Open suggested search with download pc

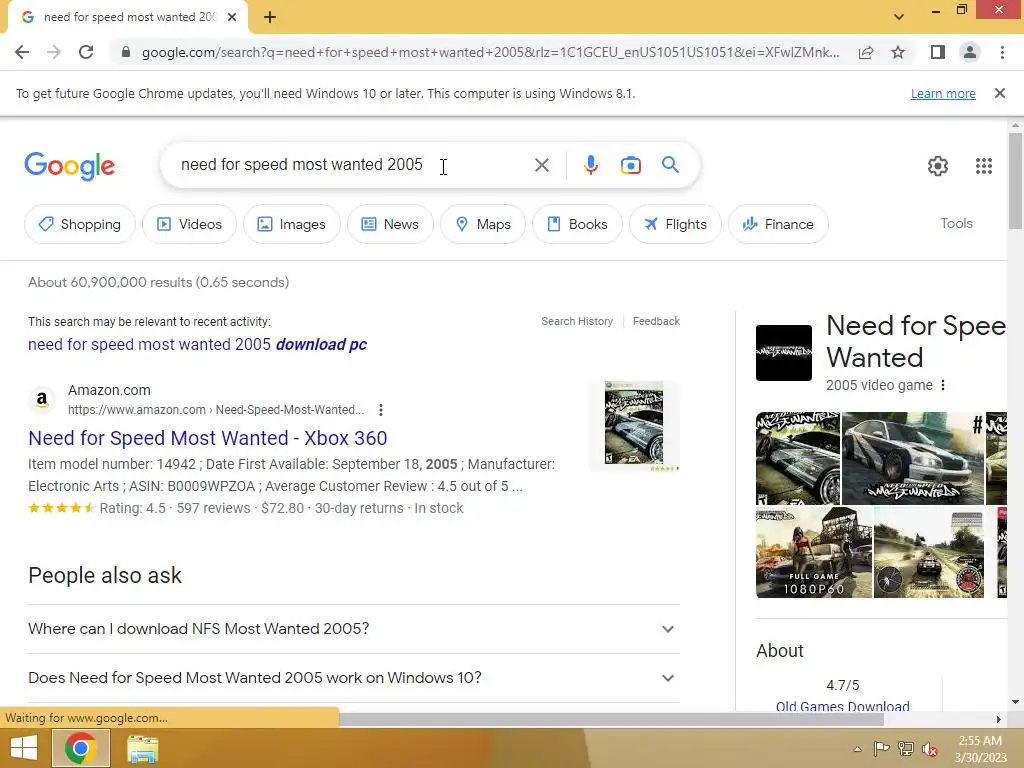click(x=197, y=344)
